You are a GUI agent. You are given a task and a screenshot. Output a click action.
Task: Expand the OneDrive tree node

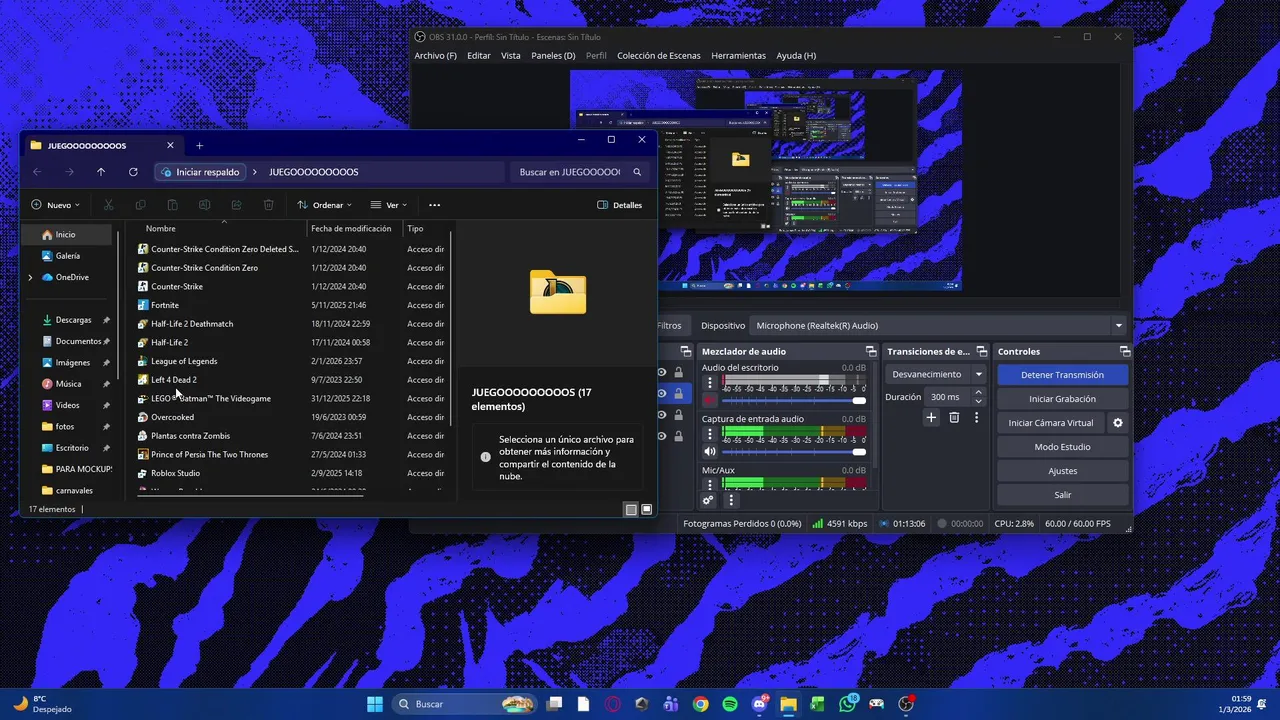click(30, 277)
